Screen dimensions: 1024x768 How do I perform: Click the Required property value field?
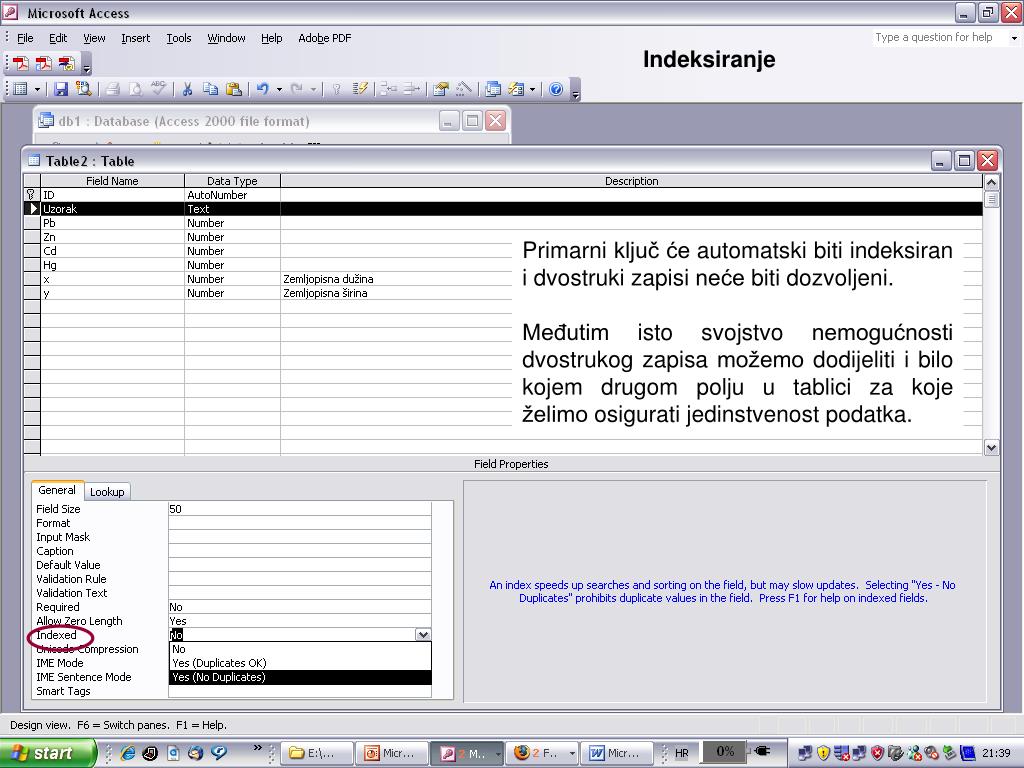[x=300, y=607]
